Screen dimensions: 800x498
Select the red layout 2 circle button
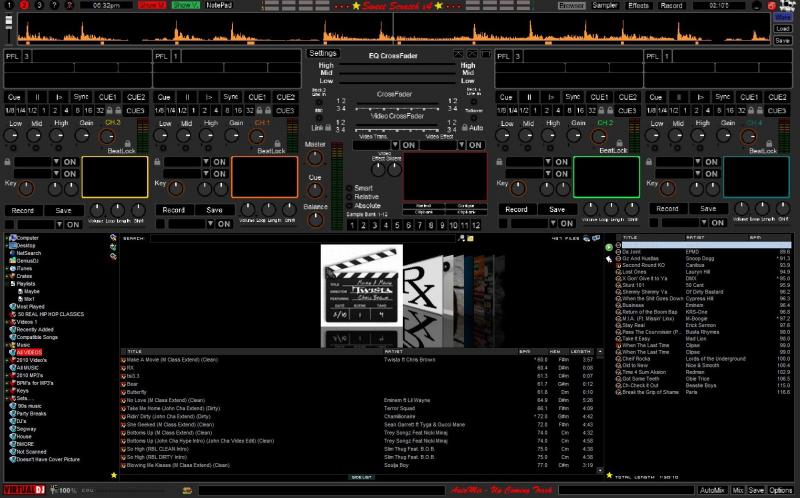tap(24, 6)
